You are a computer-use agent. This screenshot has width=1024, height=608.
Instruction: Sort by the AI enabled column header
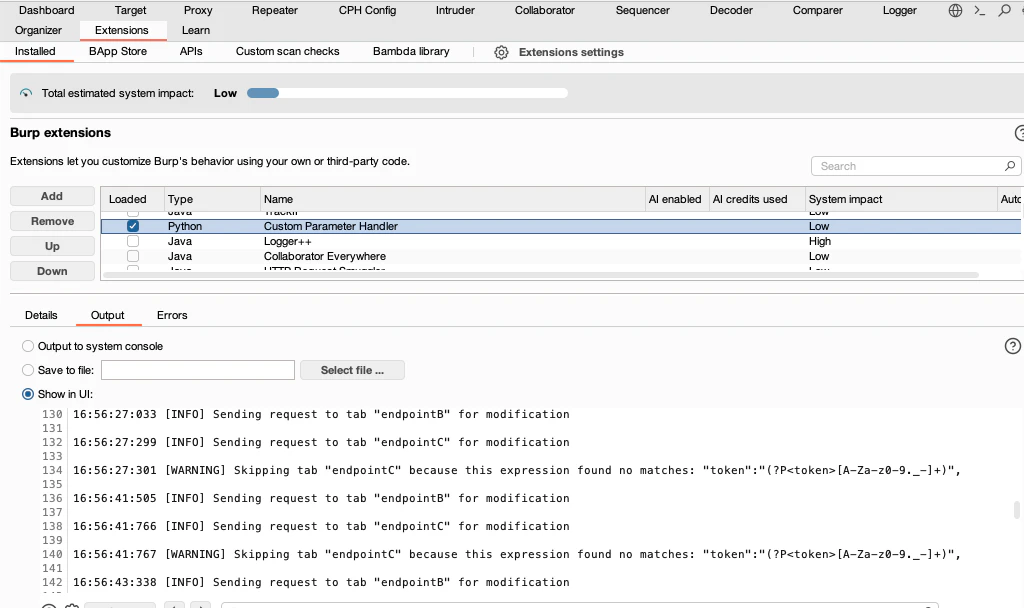[x=677, y=199]
